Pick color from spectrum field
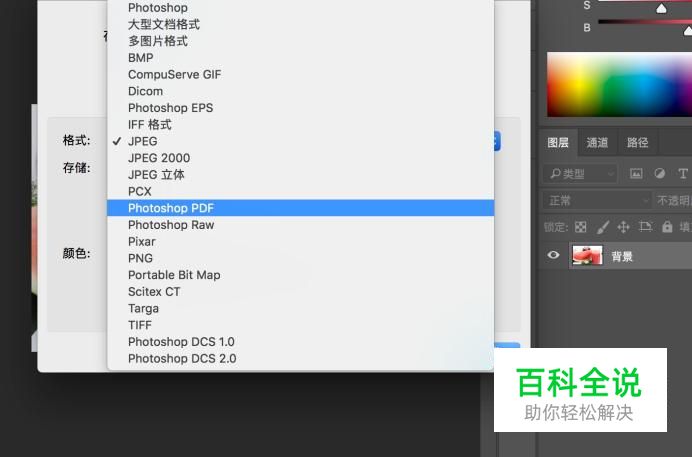Screen dimensions: 692x457 (619, 84)
